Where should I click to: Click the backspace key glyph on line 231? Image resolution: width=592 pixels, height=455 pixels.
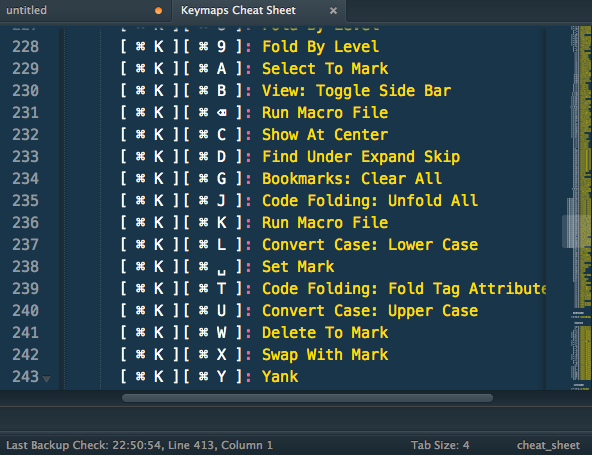click(222, 113)
